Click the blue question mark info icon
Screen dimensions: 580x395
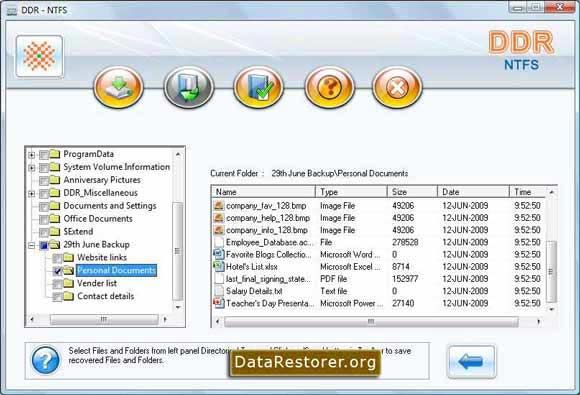[45, 360]
